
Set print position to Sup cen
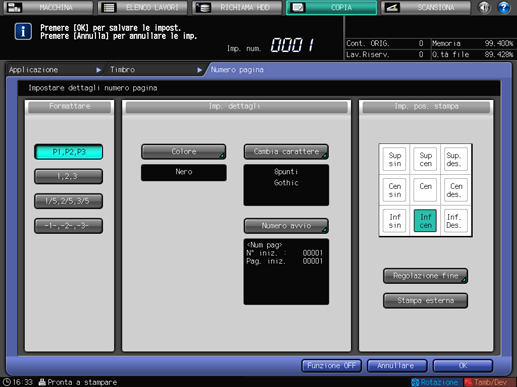pyautogui.click(x=426, y=159)
